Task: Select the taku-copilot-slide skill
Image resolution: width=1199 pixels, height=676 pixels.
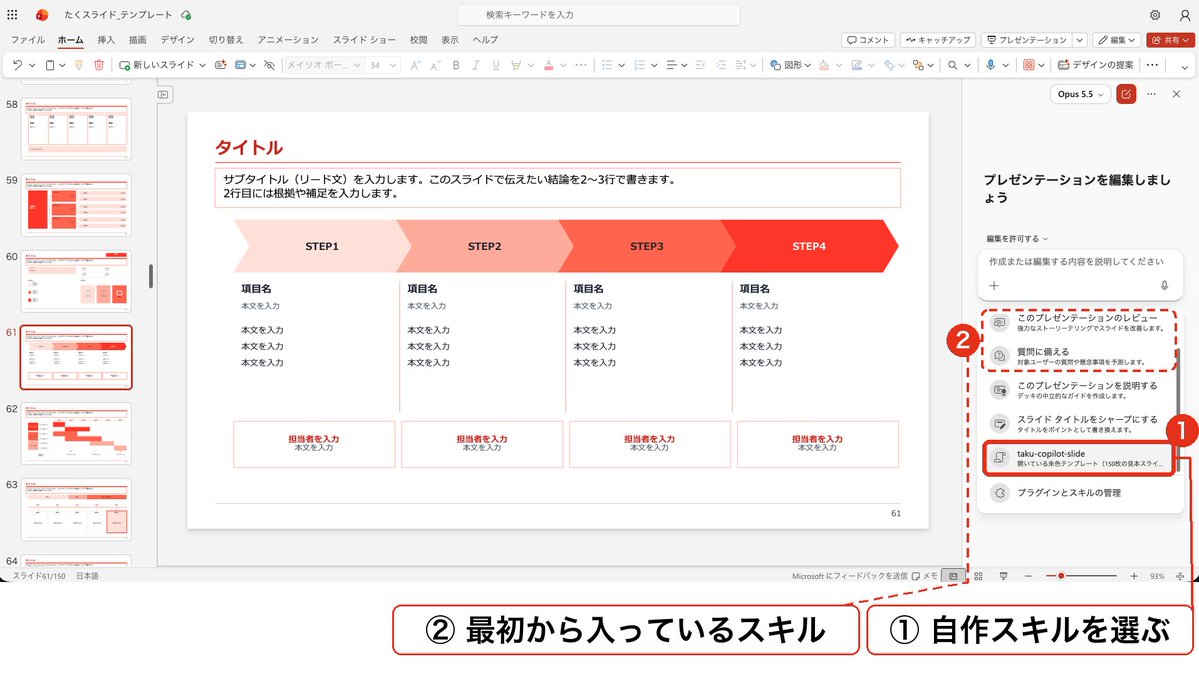Action: tap(1078, 458)
